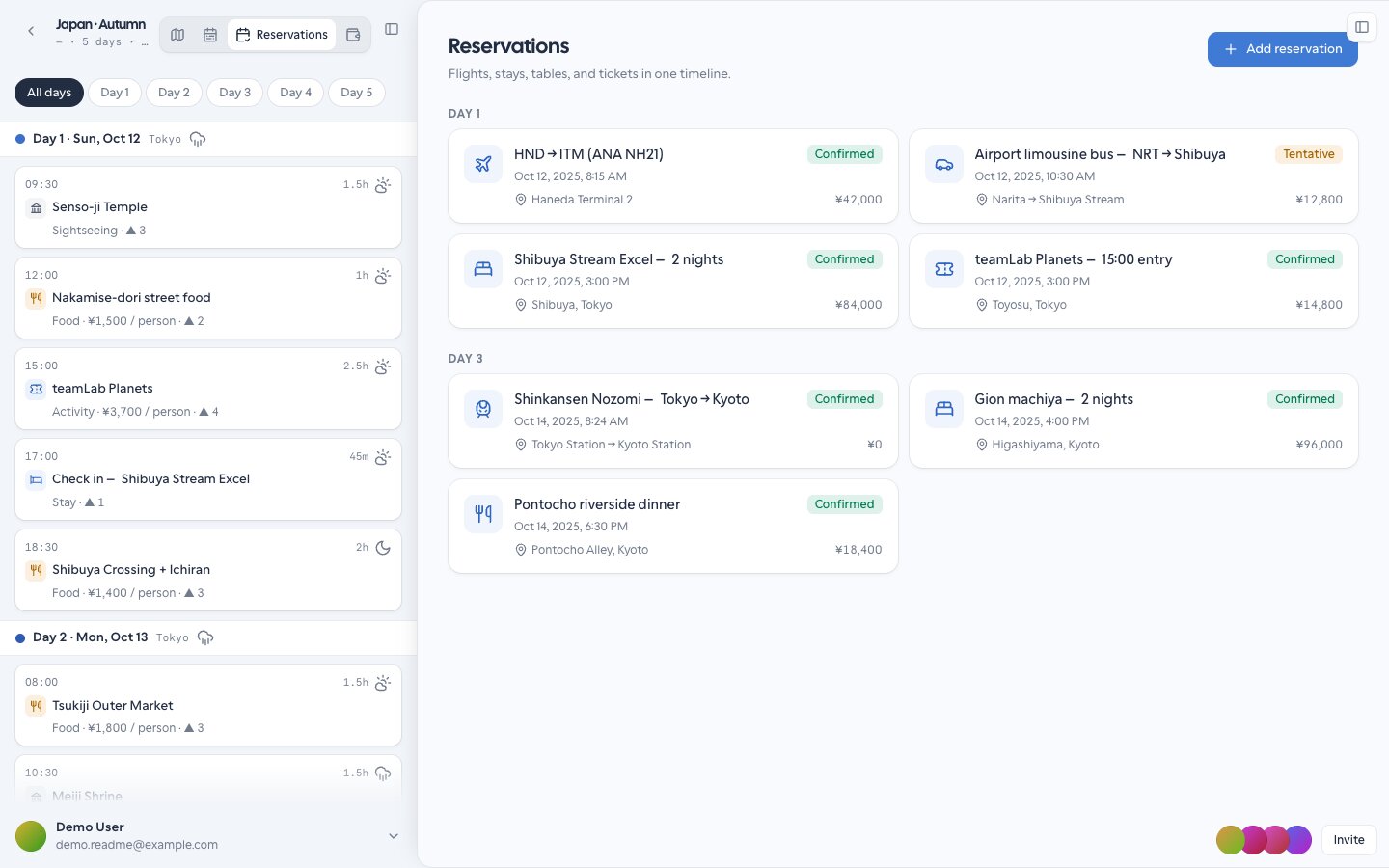Click rain cloud icon next to Day 1 header
Image resolution: width=1389 pixels, height=868 pixels.
click(198, 139)
